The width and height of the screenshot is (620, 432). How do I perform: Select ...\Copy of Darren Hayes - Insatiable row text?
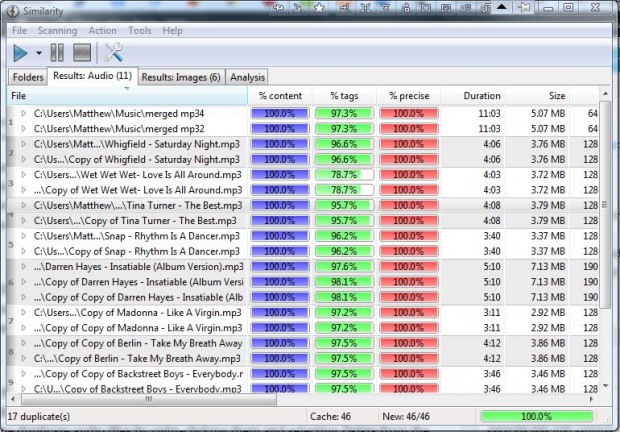tap(138, 282)
